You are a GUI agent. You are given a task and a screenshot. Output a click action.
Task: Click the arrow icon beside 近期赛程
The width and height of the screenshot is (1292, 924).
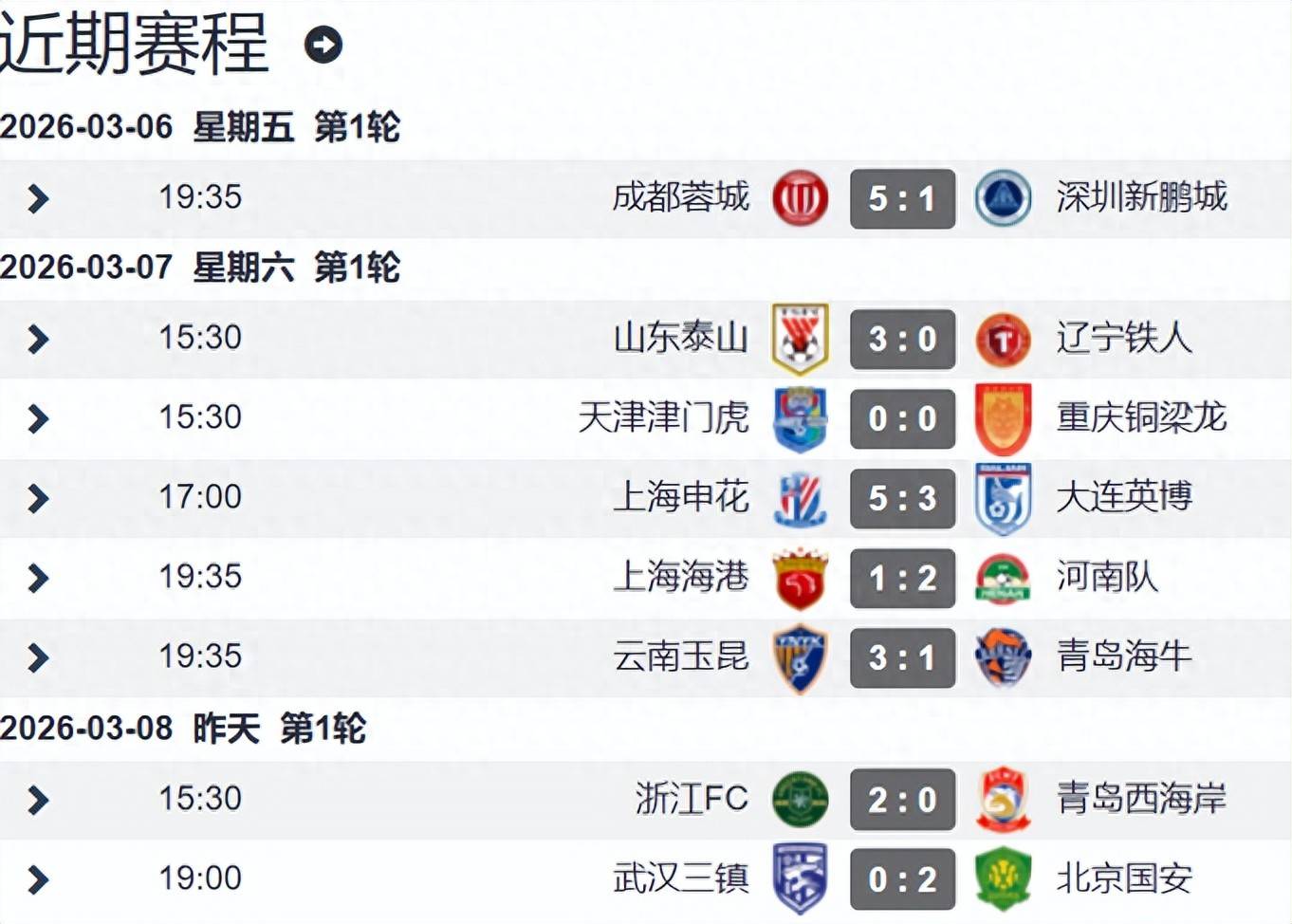coord(323,44)
